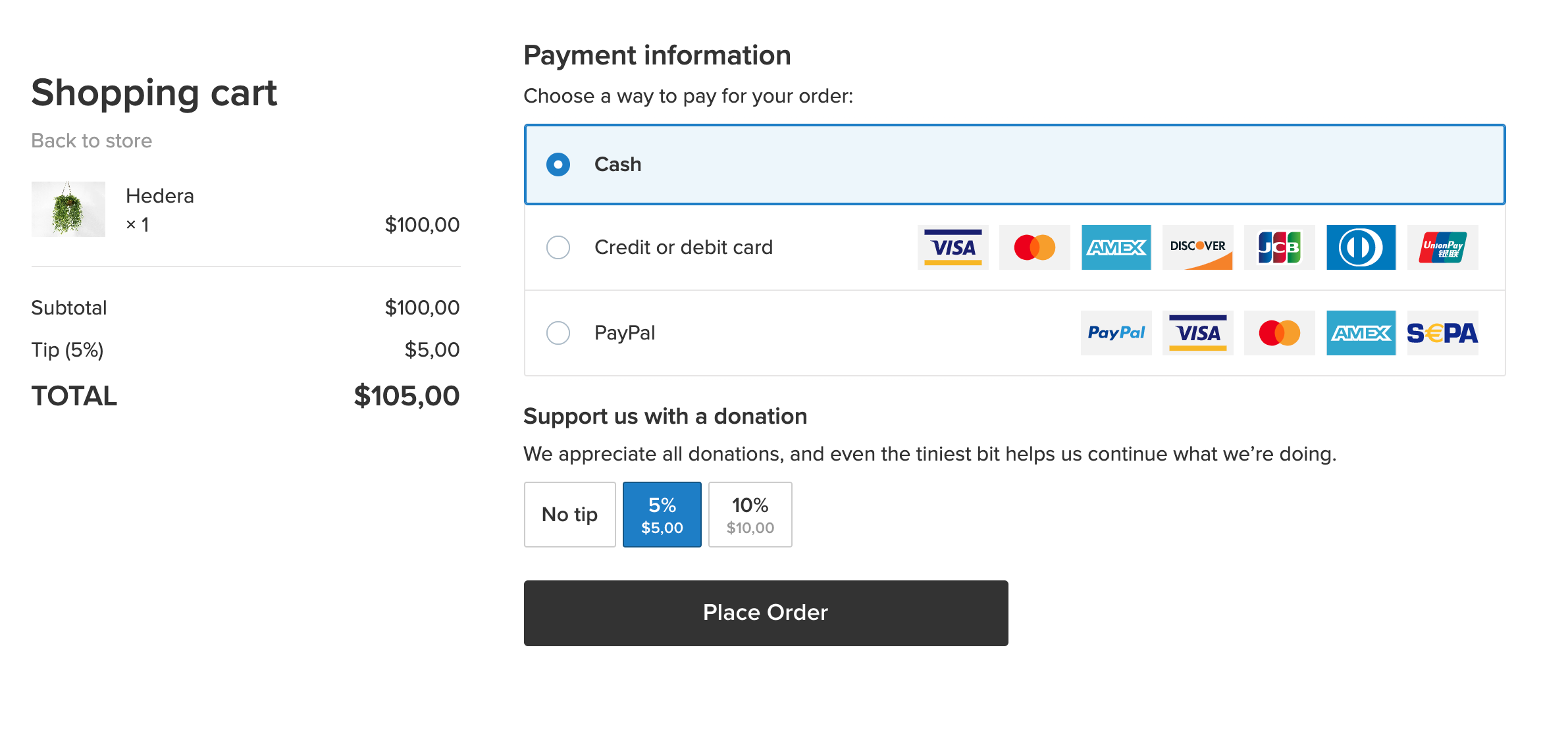Click the Mastercard icon in card row
The image size is (1568, 737).
point(1034,247)
